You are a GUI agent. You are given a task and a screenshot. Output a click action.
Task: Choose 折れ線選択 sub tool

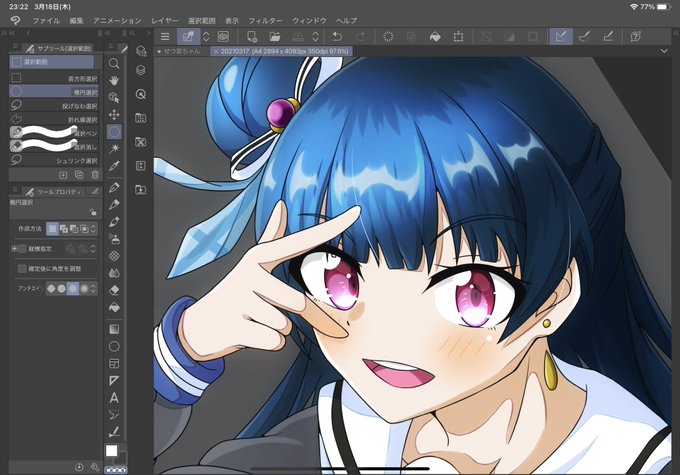tap(54, 119)
